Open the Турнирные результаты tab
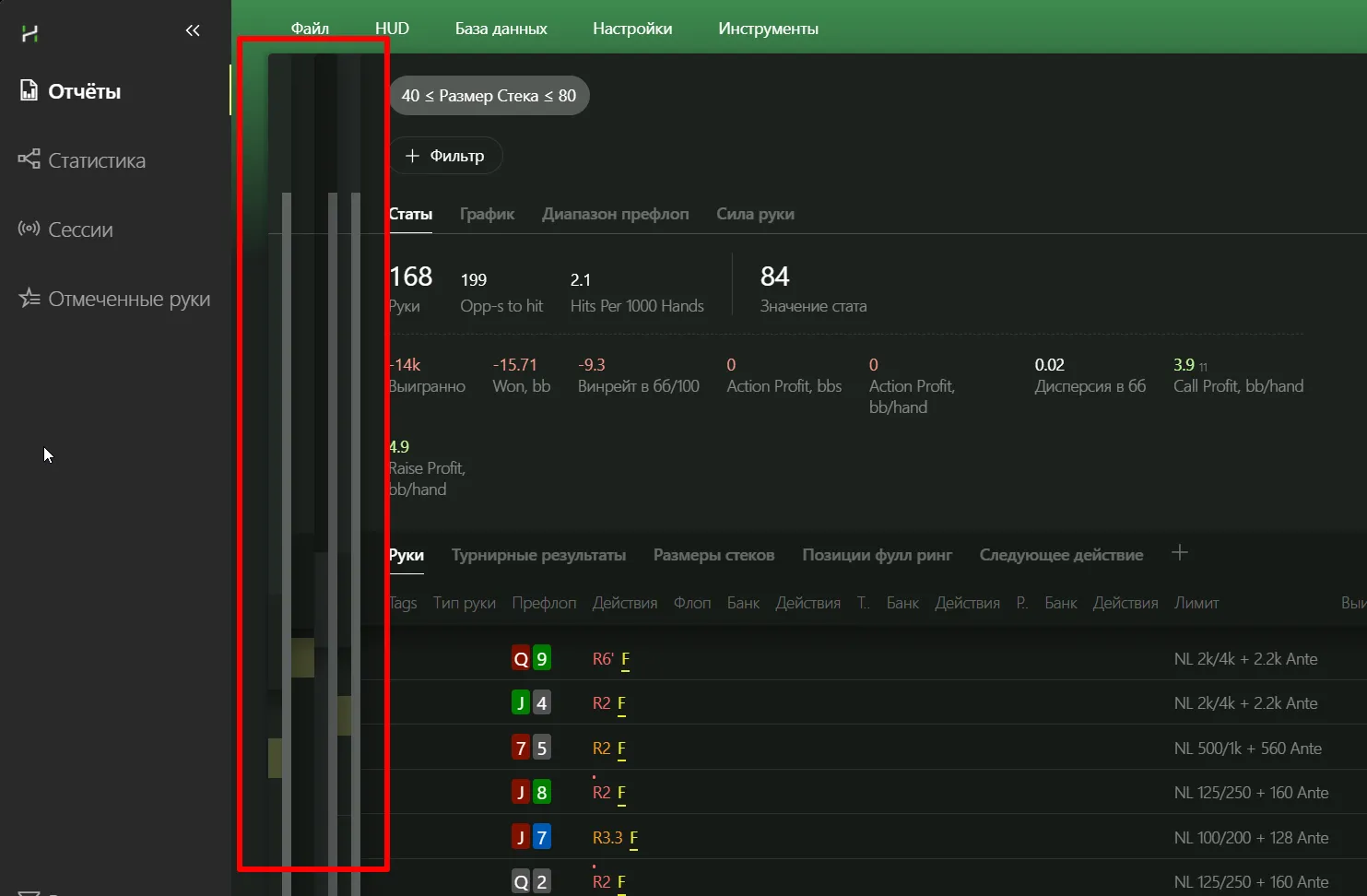The width and height of the screenshot is (1367, 896). point(538,555)
